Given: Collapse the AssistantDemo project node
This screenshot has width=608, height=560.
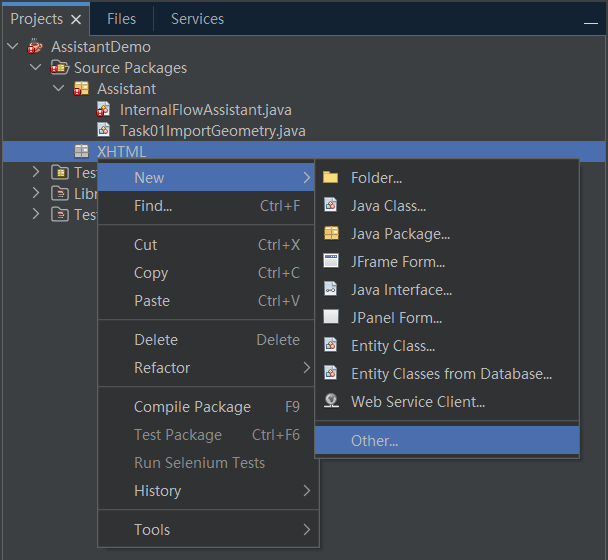Looking at the screenshot, I should [x=13, y=47].
